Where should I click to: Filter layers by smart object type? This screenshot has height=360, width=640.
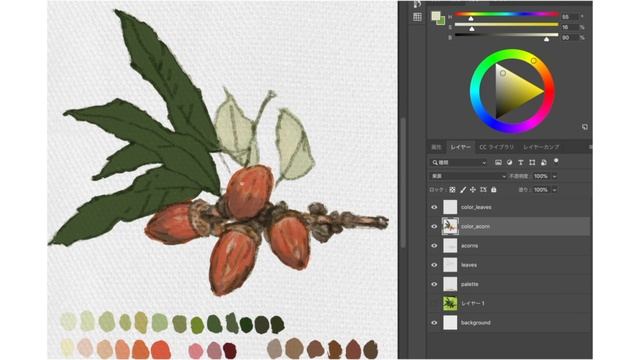544,162
